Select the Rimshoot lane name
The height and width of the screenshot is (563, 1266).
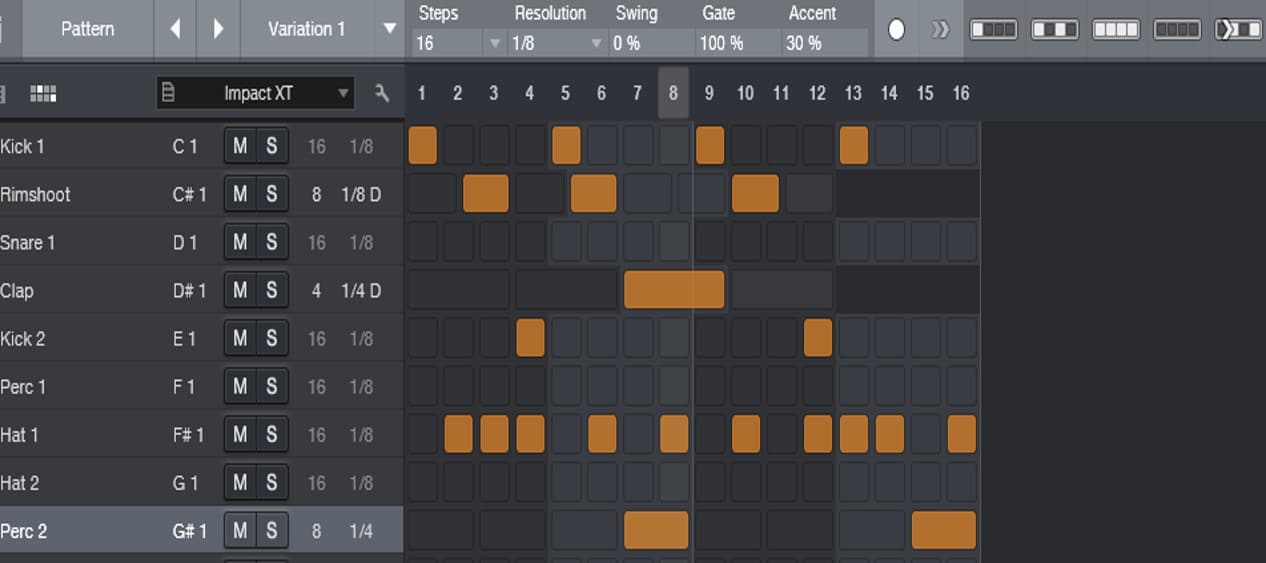(x=35, y=194)
